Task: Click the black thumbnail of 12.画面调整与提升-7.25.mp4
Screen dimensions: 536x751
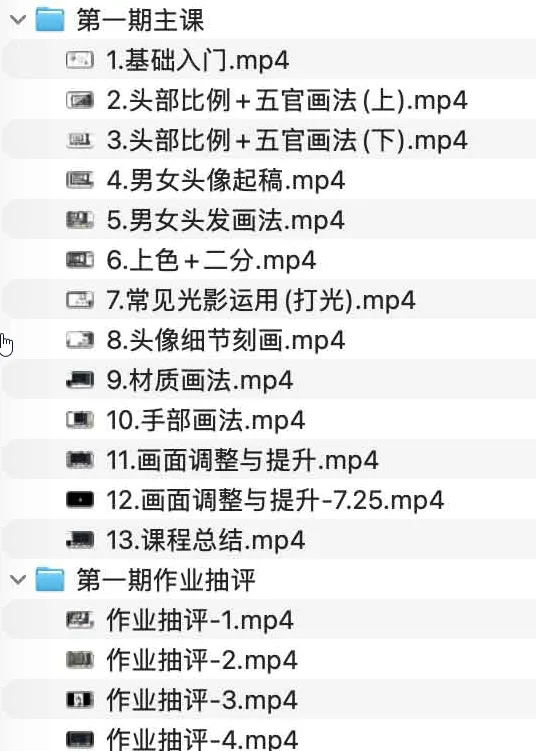Action: 80,500
